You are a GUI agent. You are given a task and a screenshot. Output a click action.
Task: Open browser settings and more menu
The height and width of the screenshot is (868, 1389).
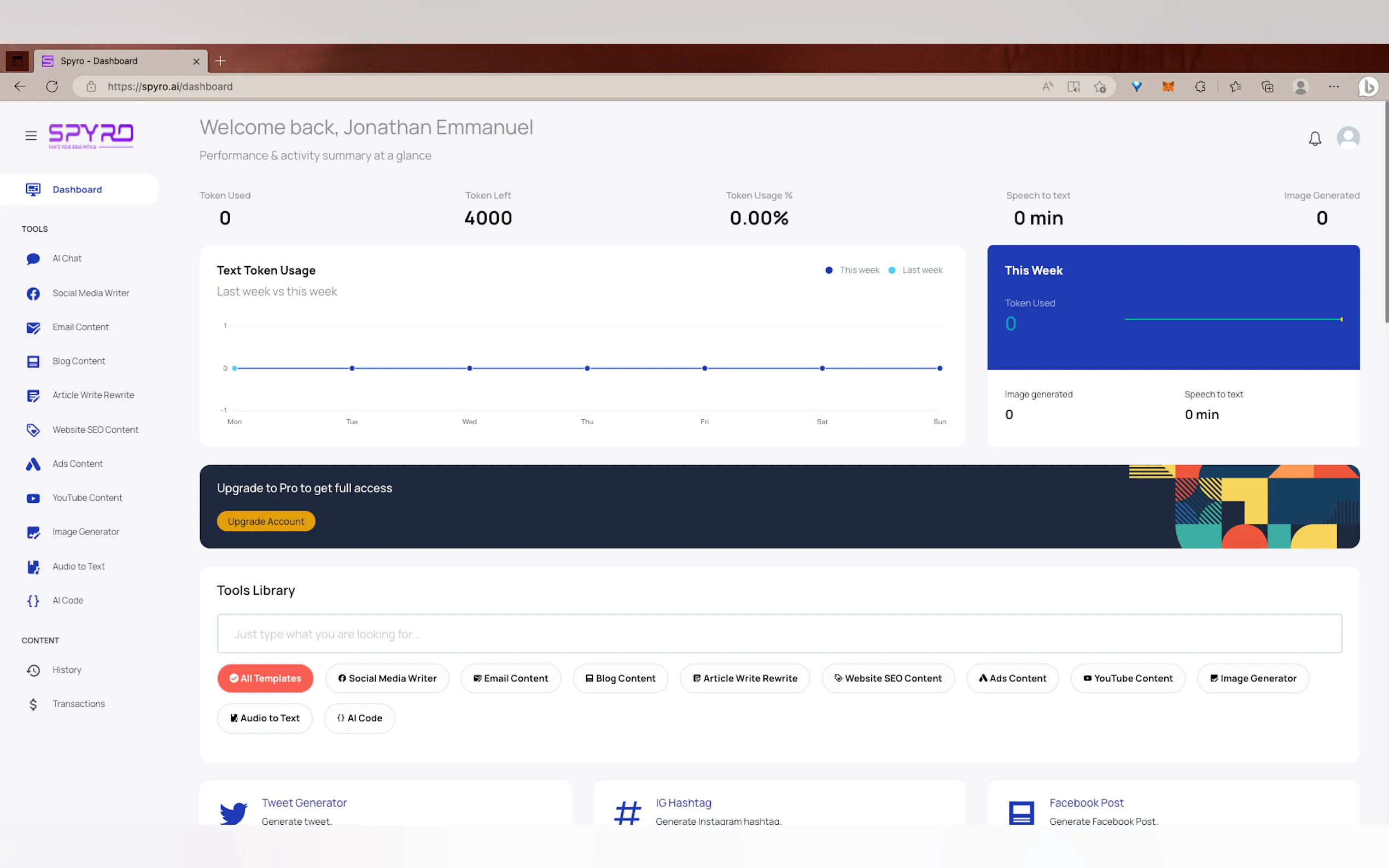1333,86
